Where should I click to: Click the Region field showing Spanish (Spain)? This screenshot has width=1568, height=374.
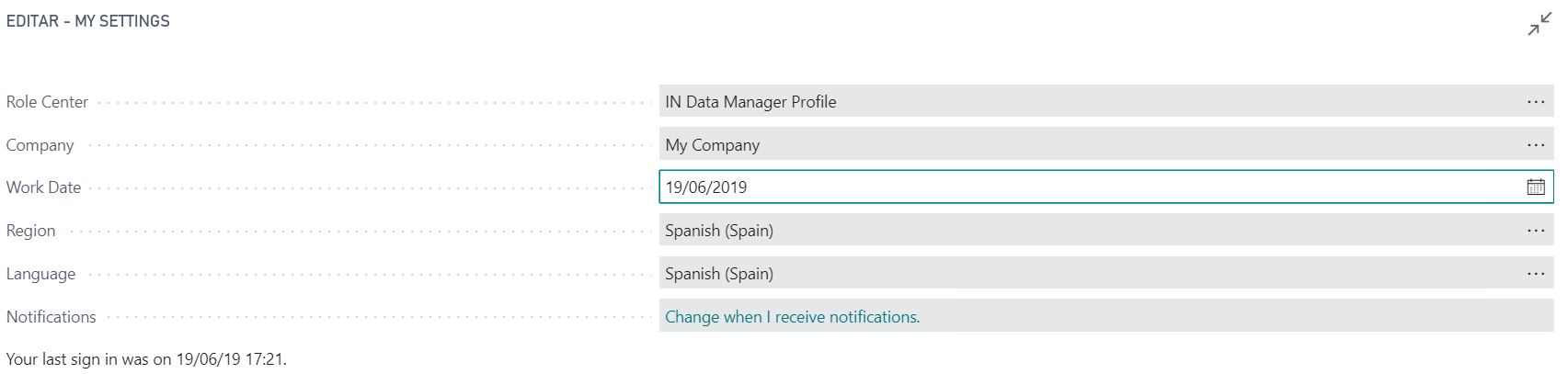(1091, 231)
